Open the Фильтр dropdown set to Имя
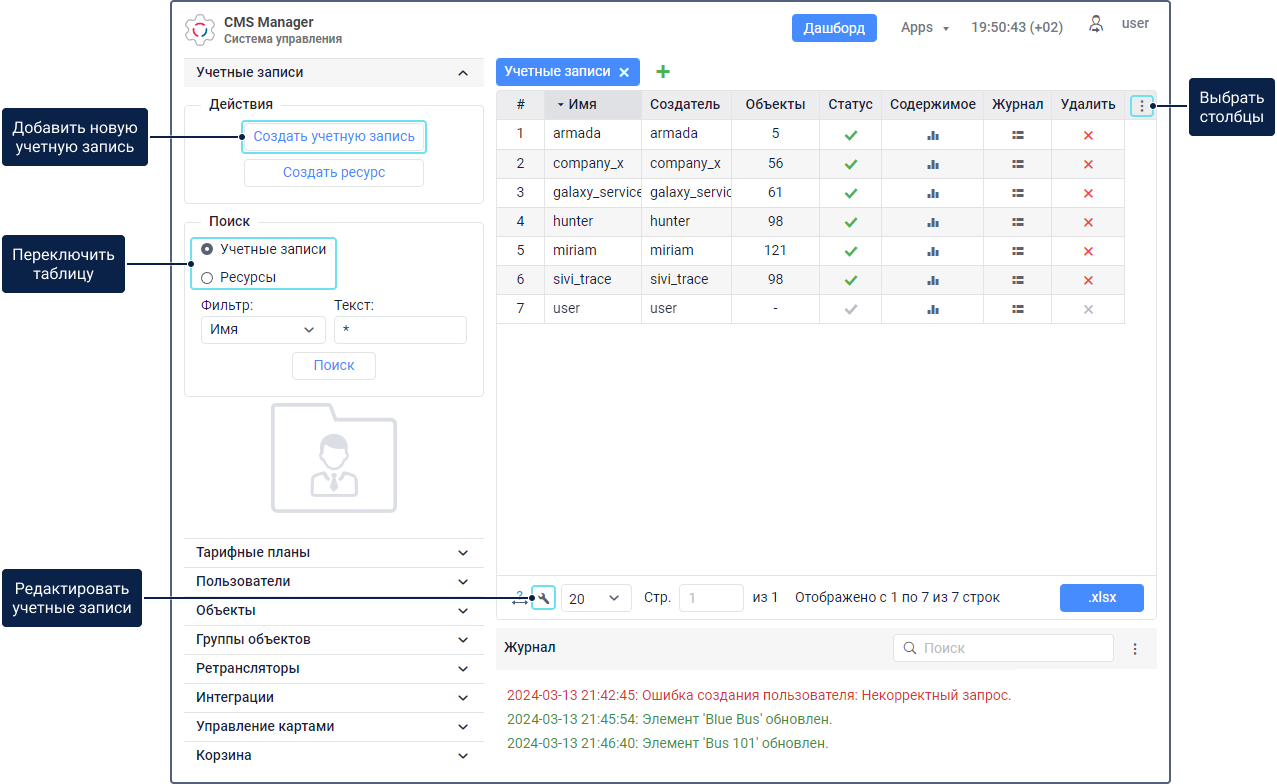This screenshot has width=1277, height=784. tap(262, 329)
